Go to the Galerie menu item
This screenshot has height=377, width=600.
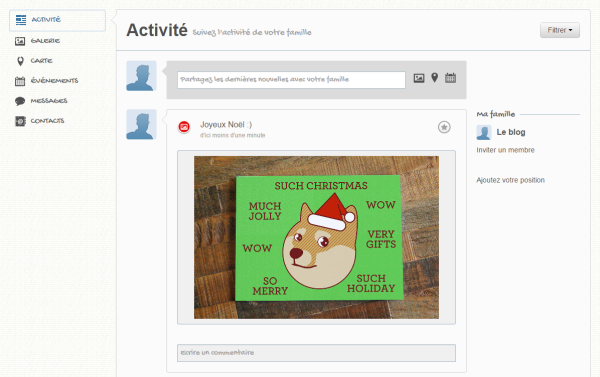pos(45,41)
